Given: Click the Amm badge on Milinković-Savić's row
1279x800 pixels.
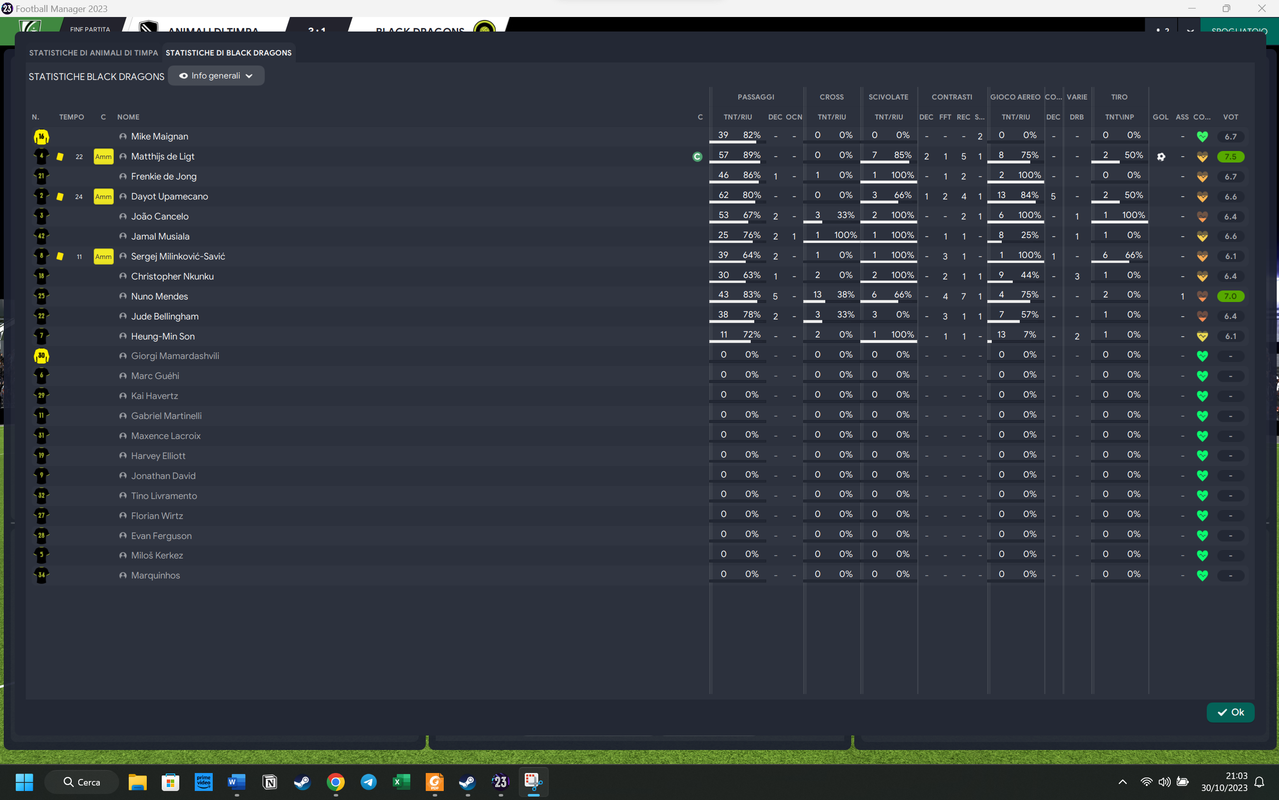Looking at the screenshot, I should click(x=103, y=256).
